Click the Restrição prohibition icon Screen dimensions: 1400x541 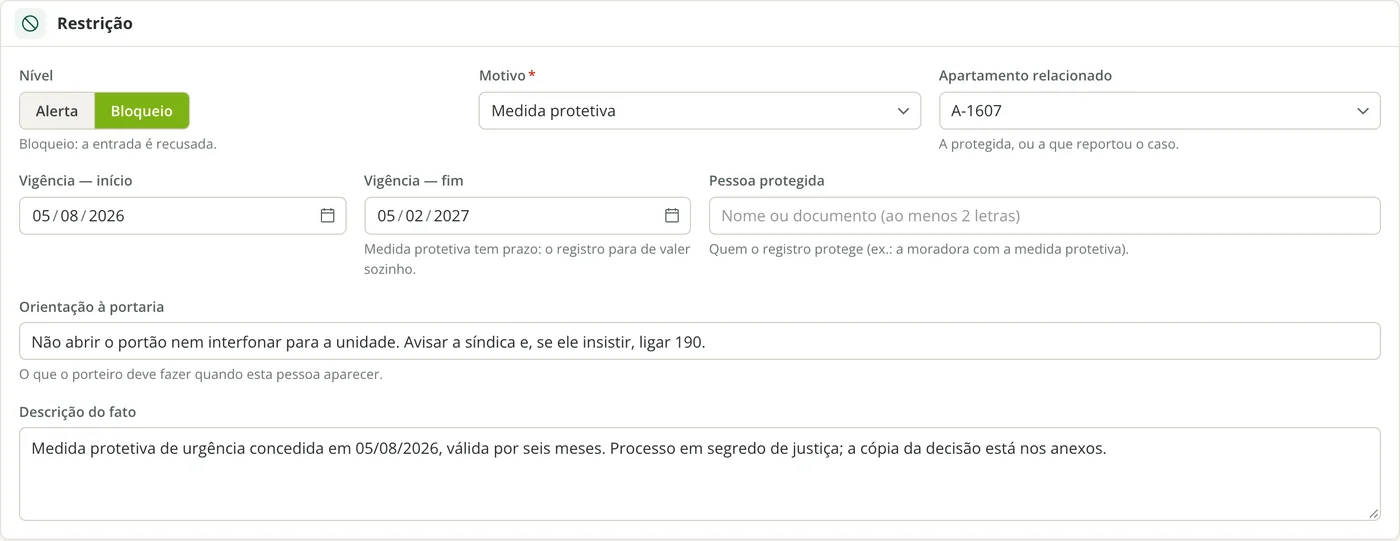30,23
